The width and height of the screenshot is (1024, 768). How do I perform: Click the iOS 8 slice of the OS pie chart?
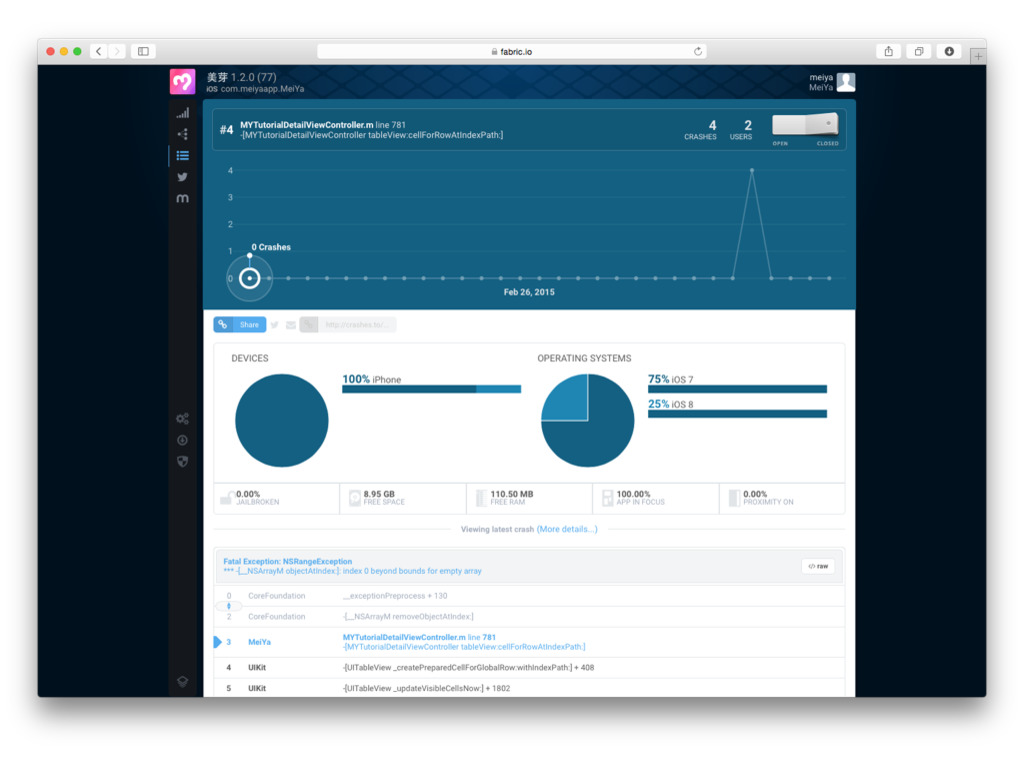pos(566,398)
